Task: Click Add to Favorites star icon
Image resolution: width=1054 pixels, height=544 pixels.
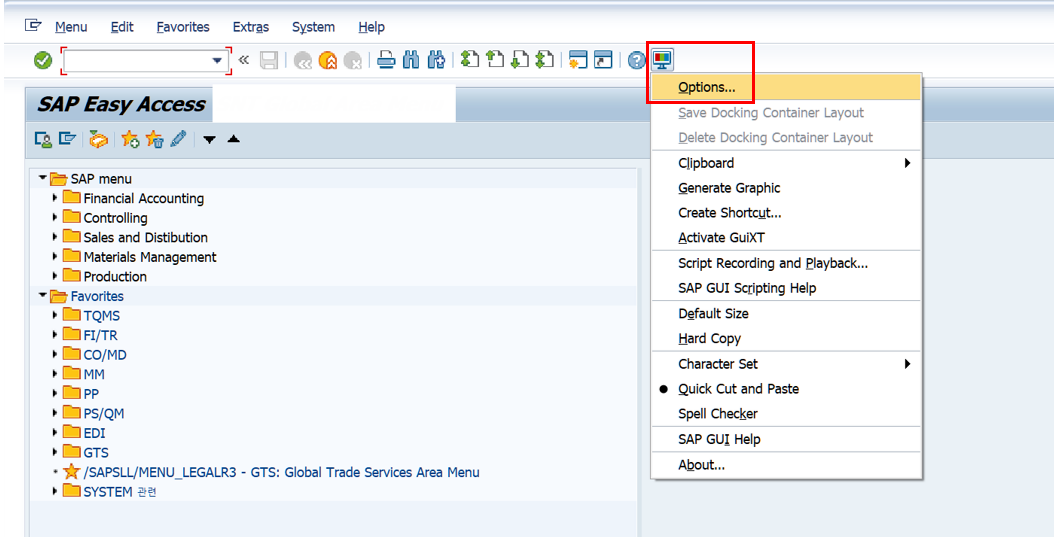Action: click(130, 139)
